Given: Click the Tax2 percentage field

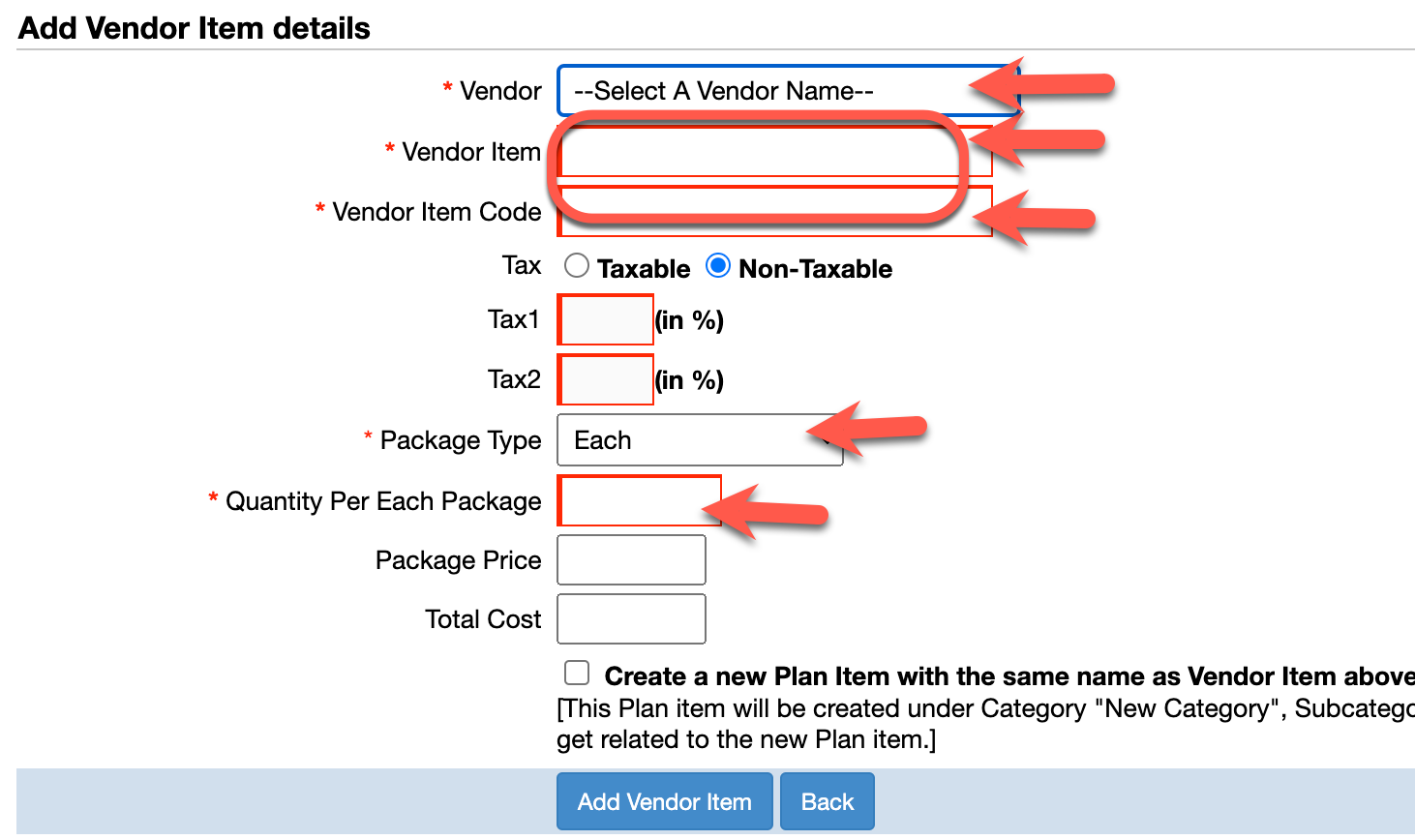Looking at the screenshot, I should (606, 380).
